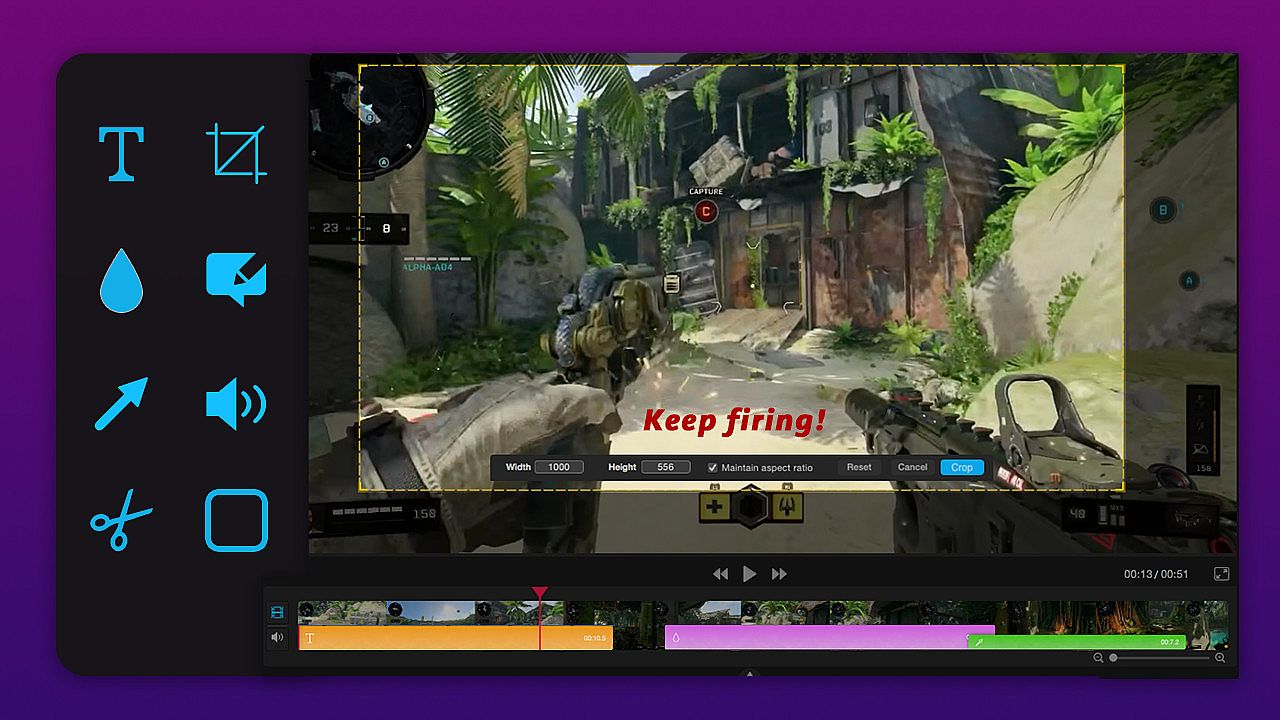Play the video
1280x720 pixels.
[750, 574]
